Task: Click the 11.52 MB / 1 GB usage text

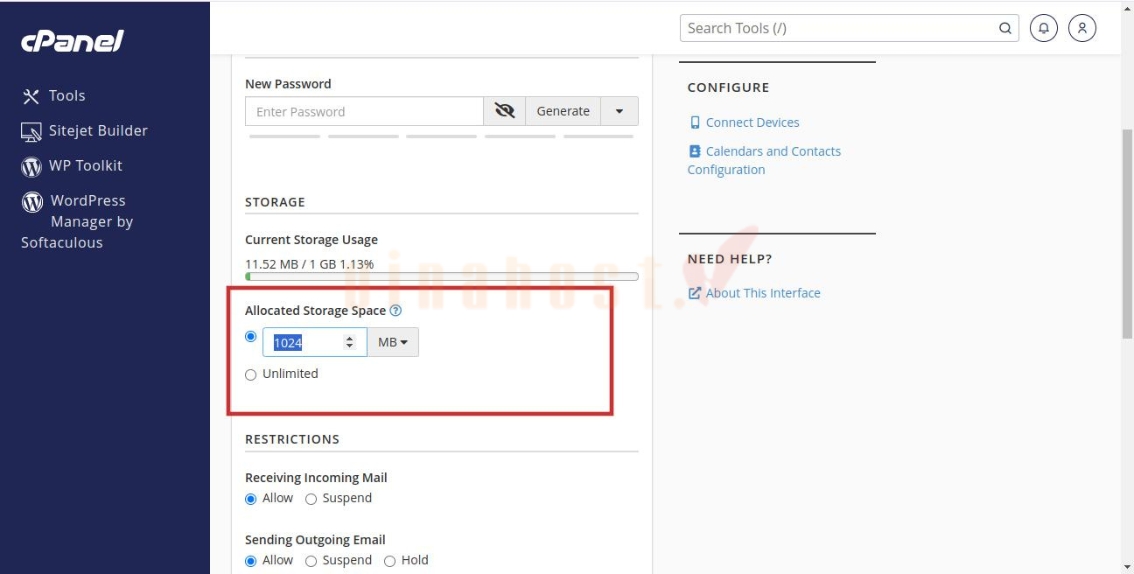Action: click(310, 264)
